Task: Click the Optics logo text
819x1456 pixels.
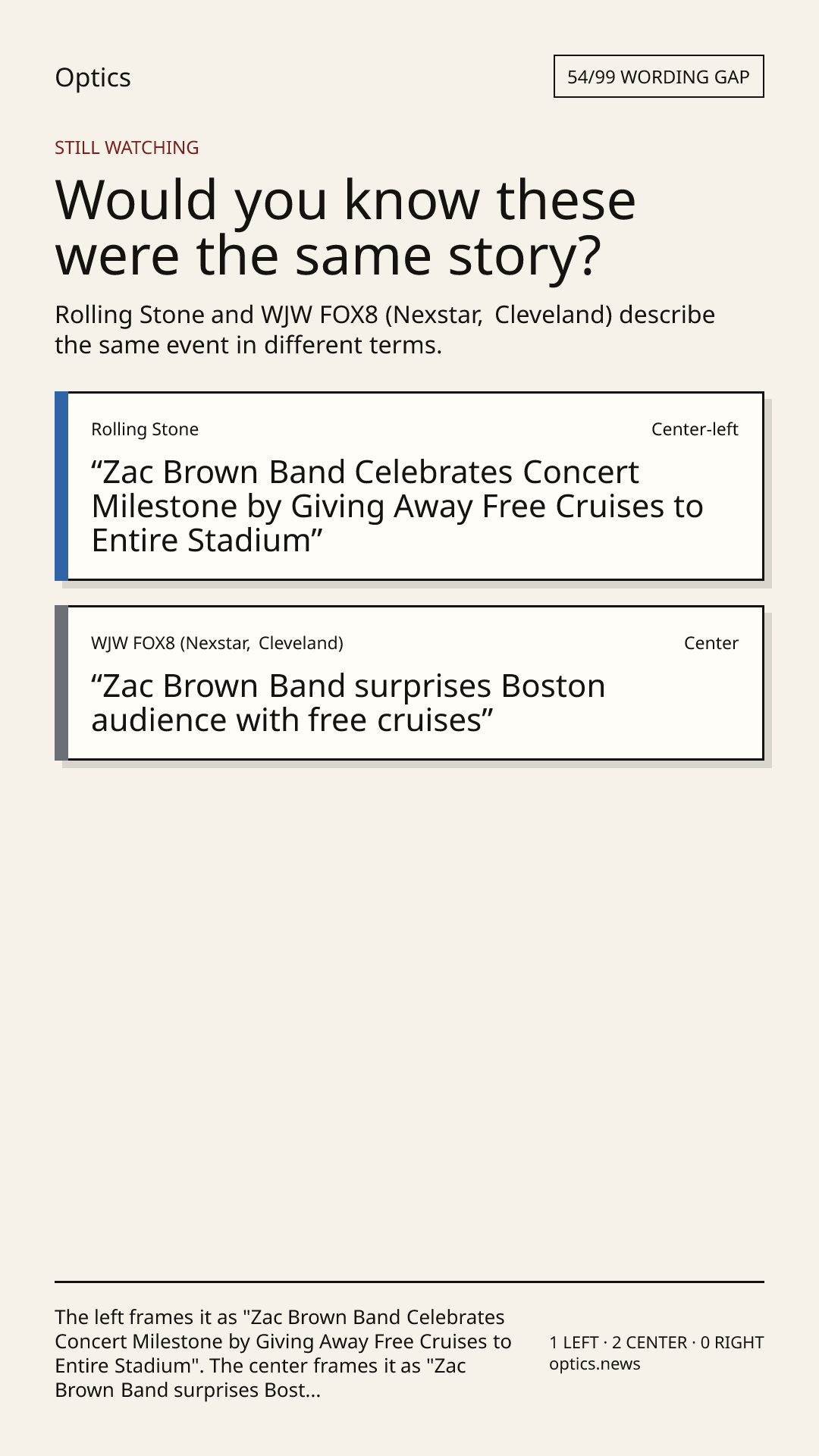Action: 93,77
